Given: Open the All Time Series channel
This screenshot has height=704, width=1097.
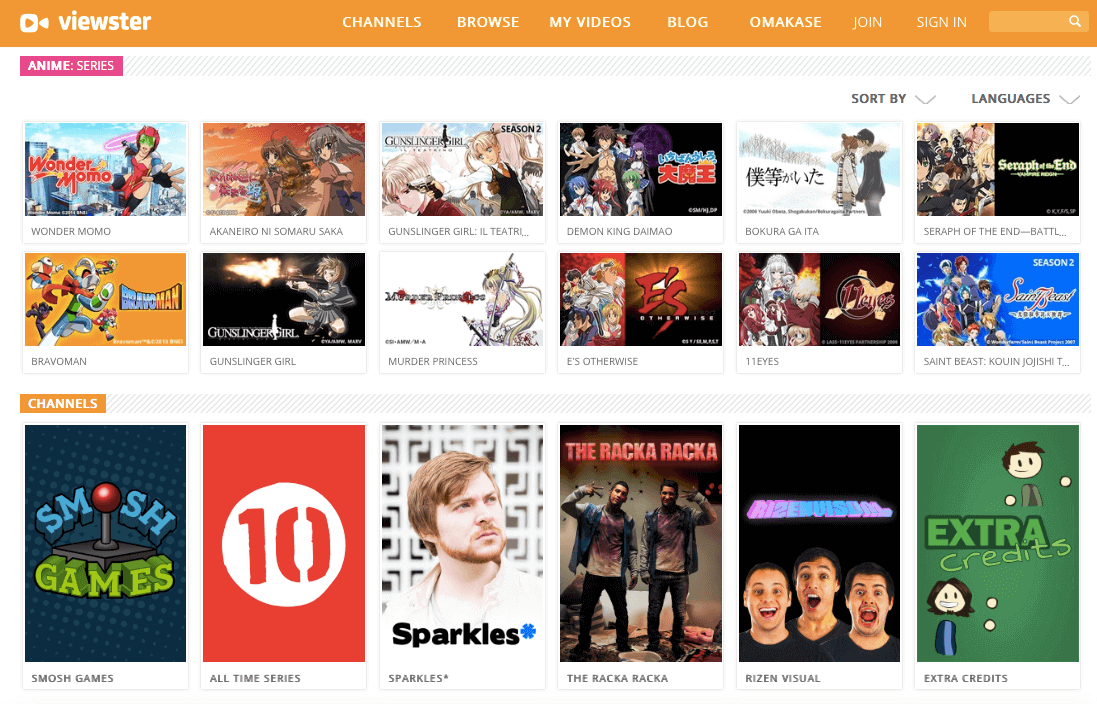Looking at the screenshot, I should pos(284,543).
